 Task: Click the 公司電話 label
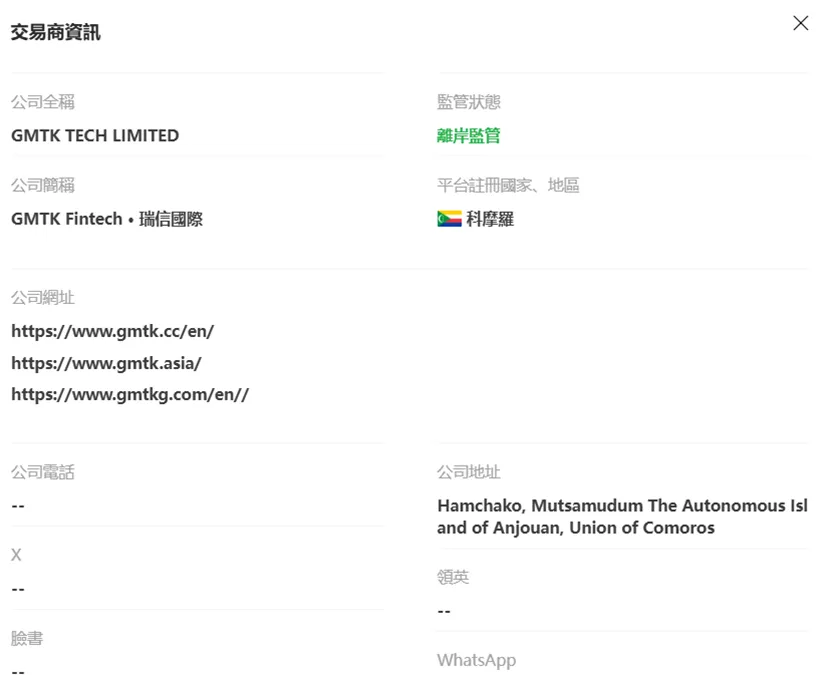[43, 472]
